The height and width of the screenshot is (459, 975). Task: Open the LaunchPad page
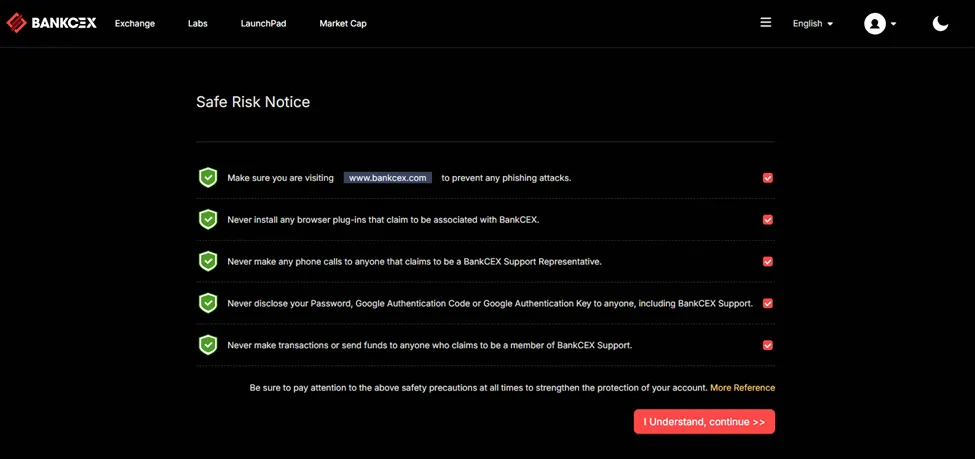[264, 24]
